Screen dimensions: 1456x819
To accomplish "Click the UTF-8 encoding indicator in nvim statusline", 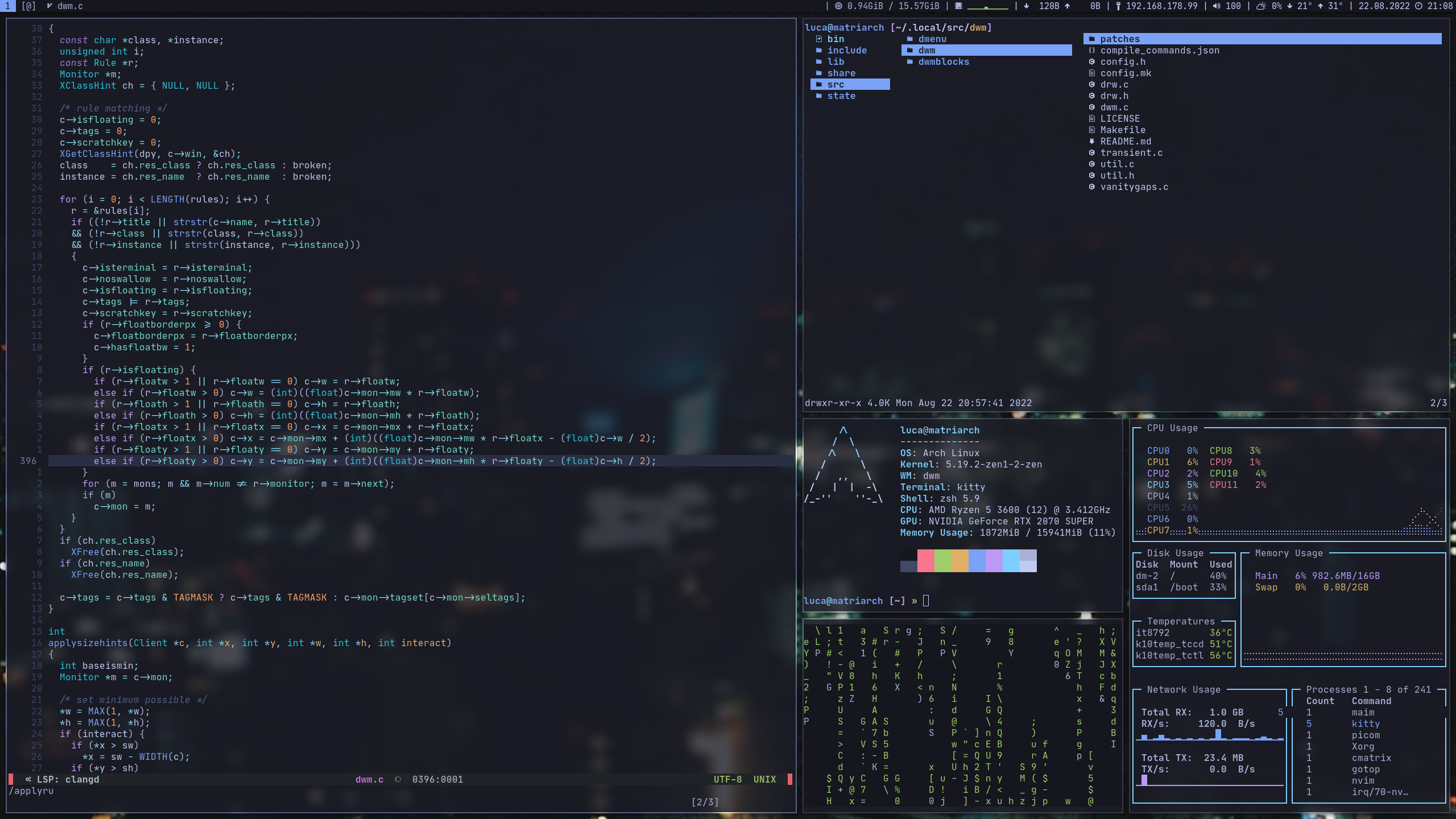I will tap(727, 779).
